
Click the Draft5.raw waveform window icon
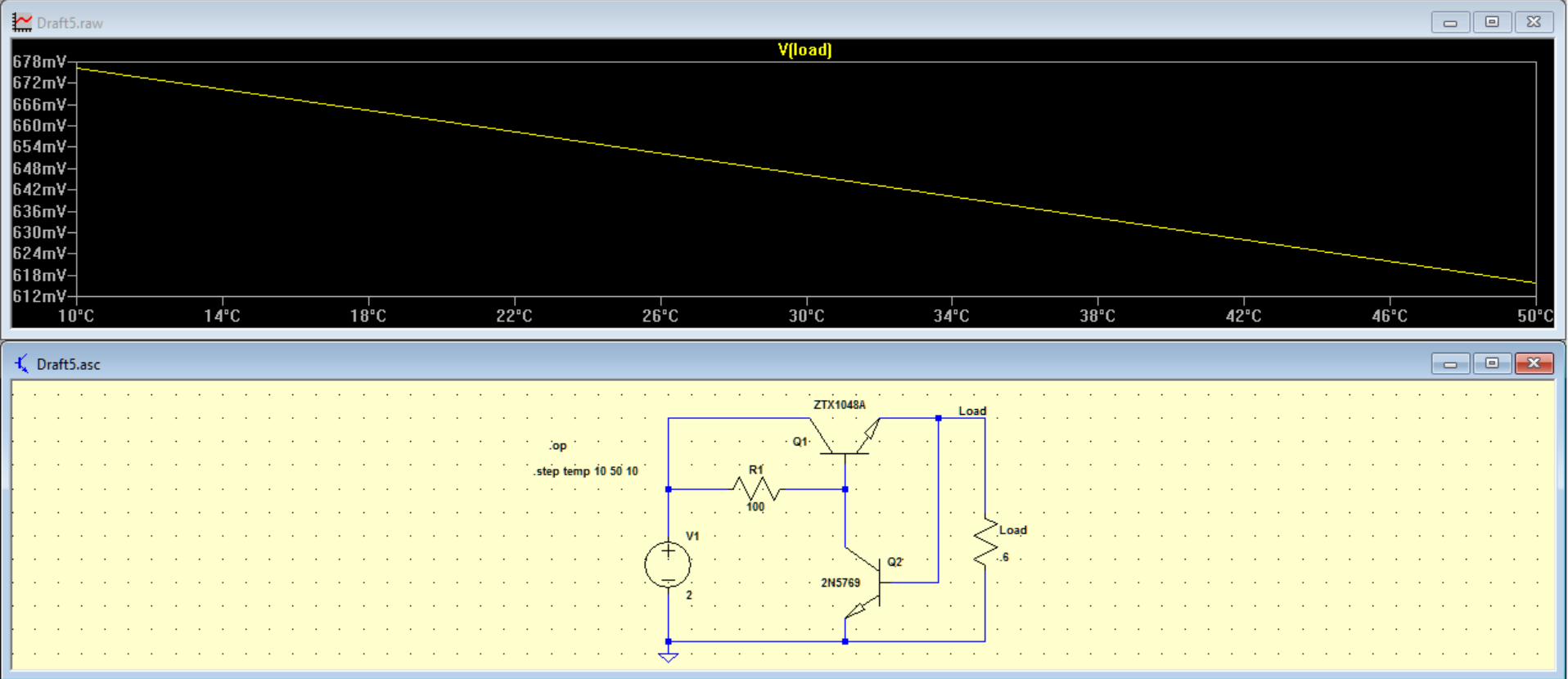22,23
